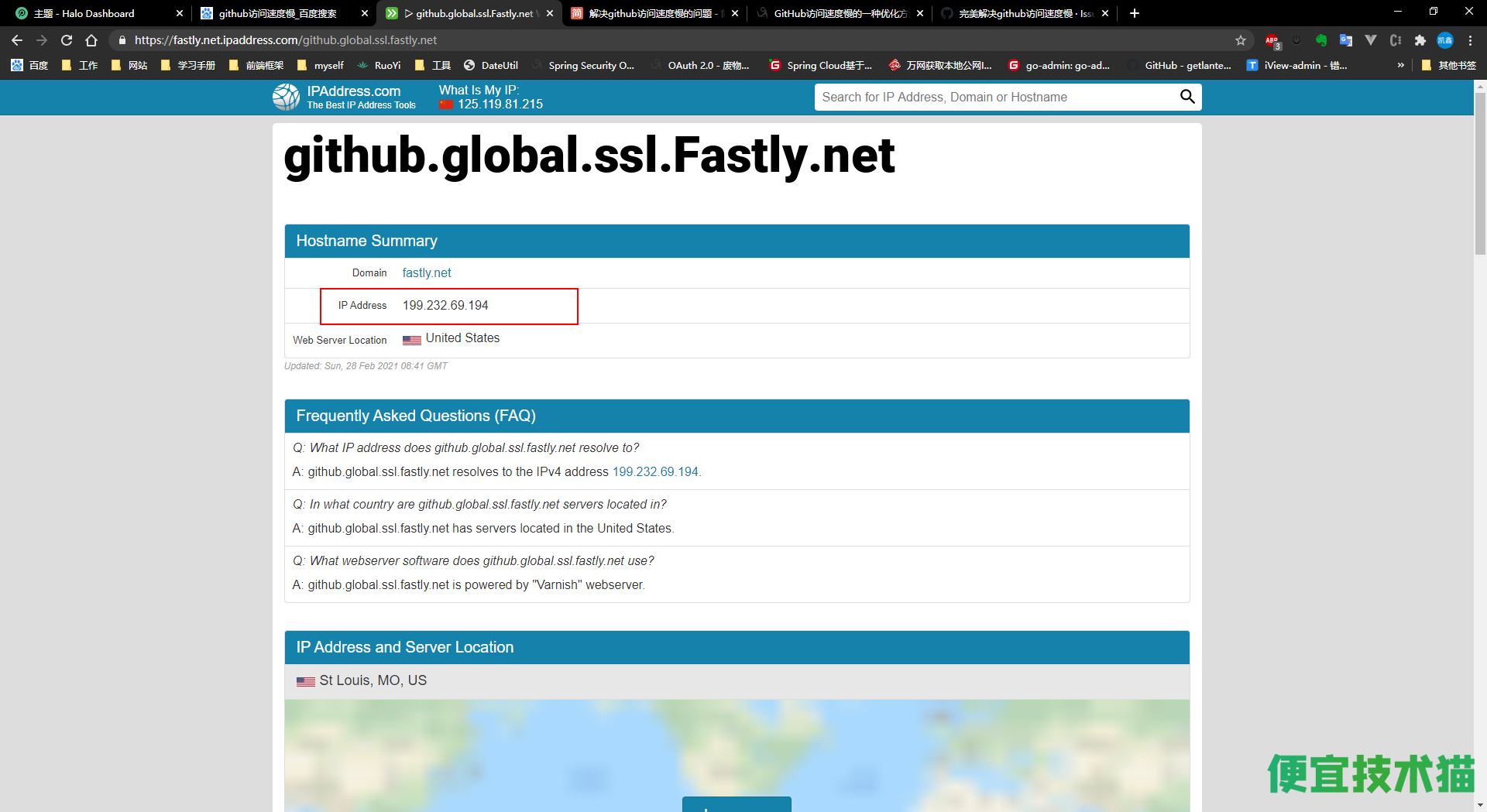Image resolution: width=1487 pixels, height=812 pixels.
Task: Open the Adblock Plus extension icon
Action: coord(1272,40)
